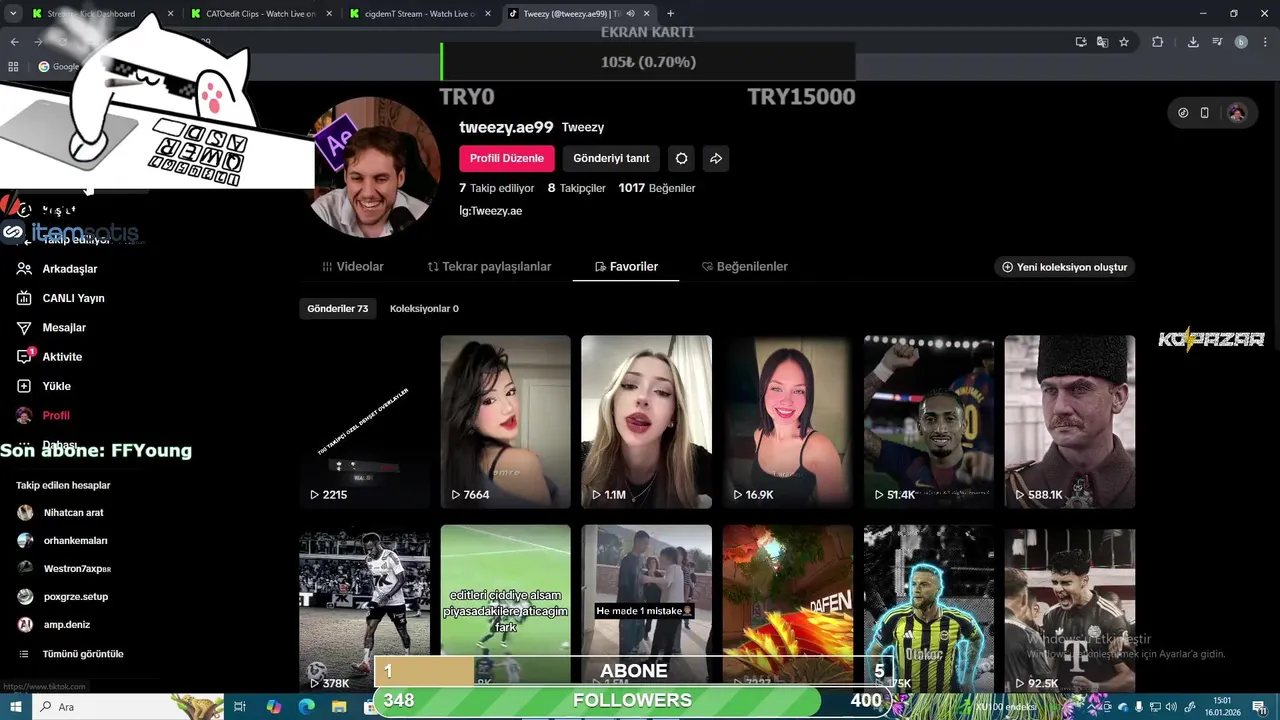Open Chrome downloads icon
This screenshot has width=1280, height=720.
click(1193, 42)
